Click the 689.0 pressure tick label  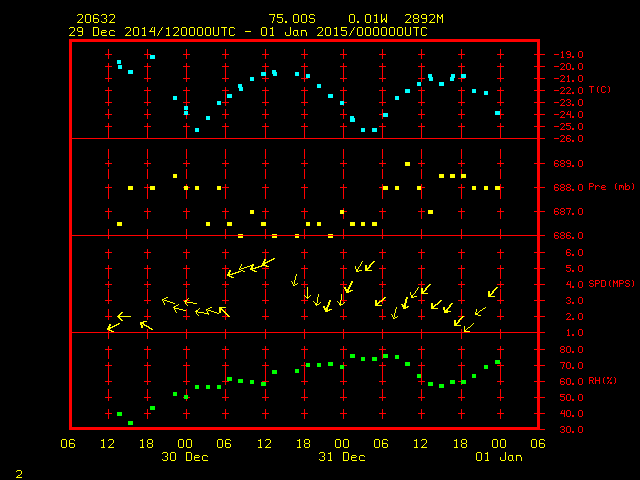click(x=569, y=164)
